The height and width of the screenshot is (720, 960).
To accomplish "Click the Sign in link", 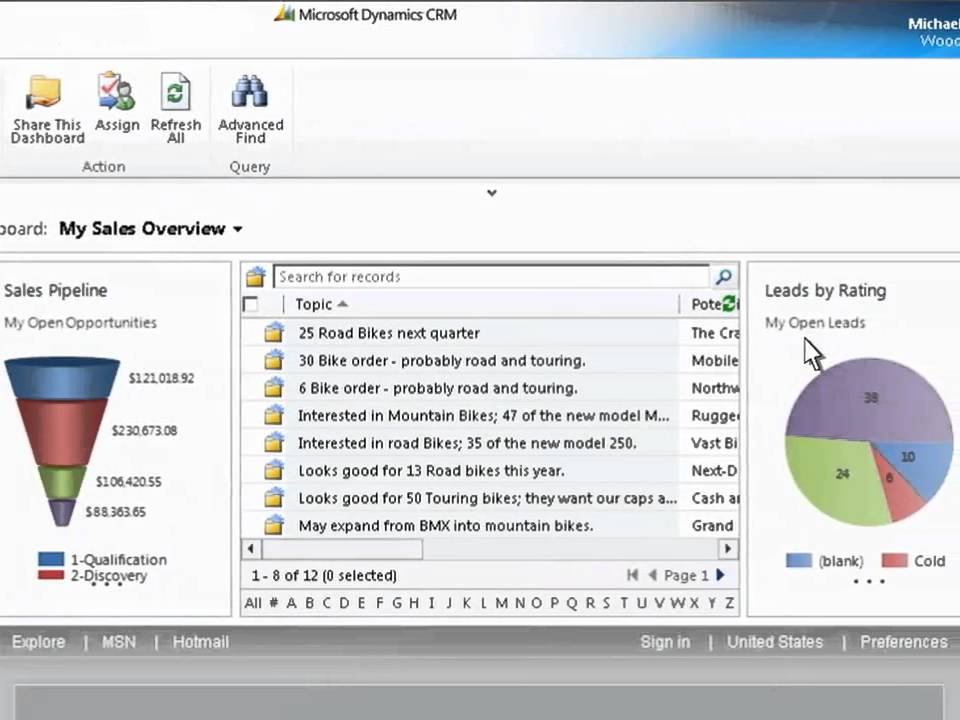I will point(665,642).
